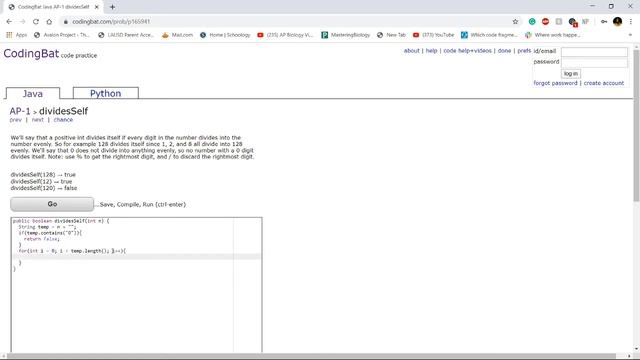Click the browser forward arrow
This screenshot has width=640, height=360.
point(22,22)
